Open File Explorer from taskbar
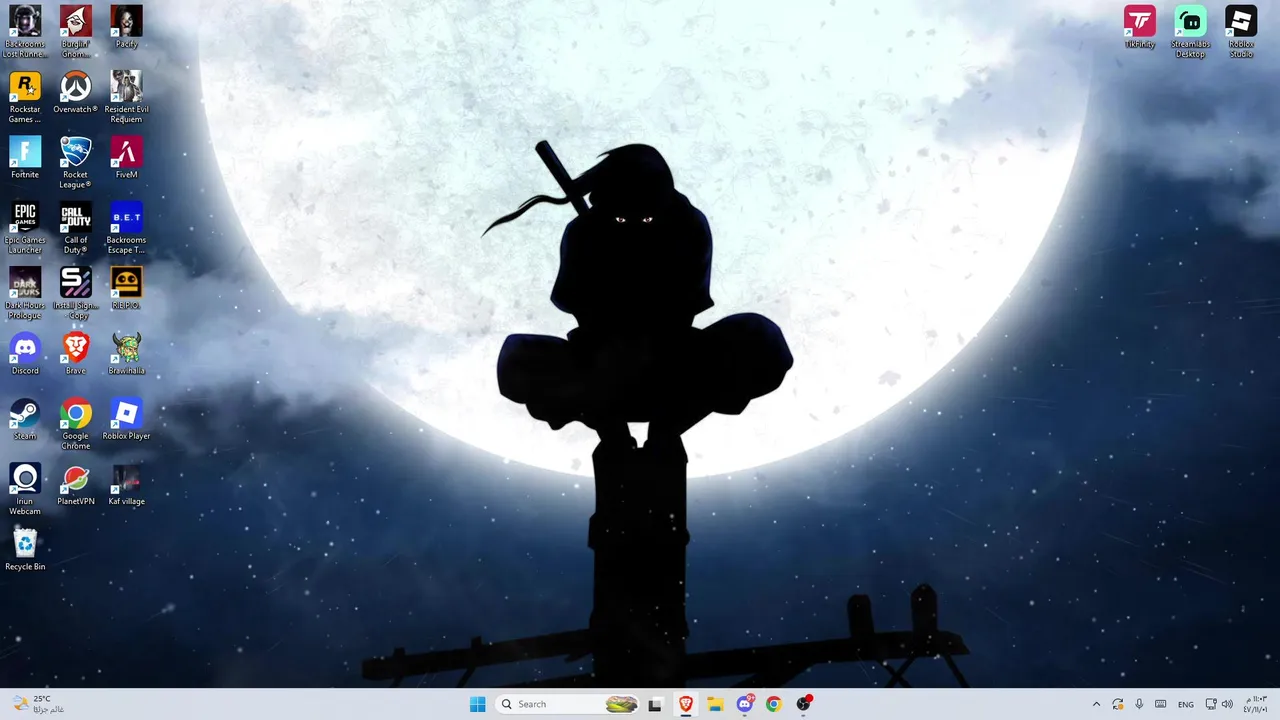This screenshot has width=1280, height=720. (715, 704)
